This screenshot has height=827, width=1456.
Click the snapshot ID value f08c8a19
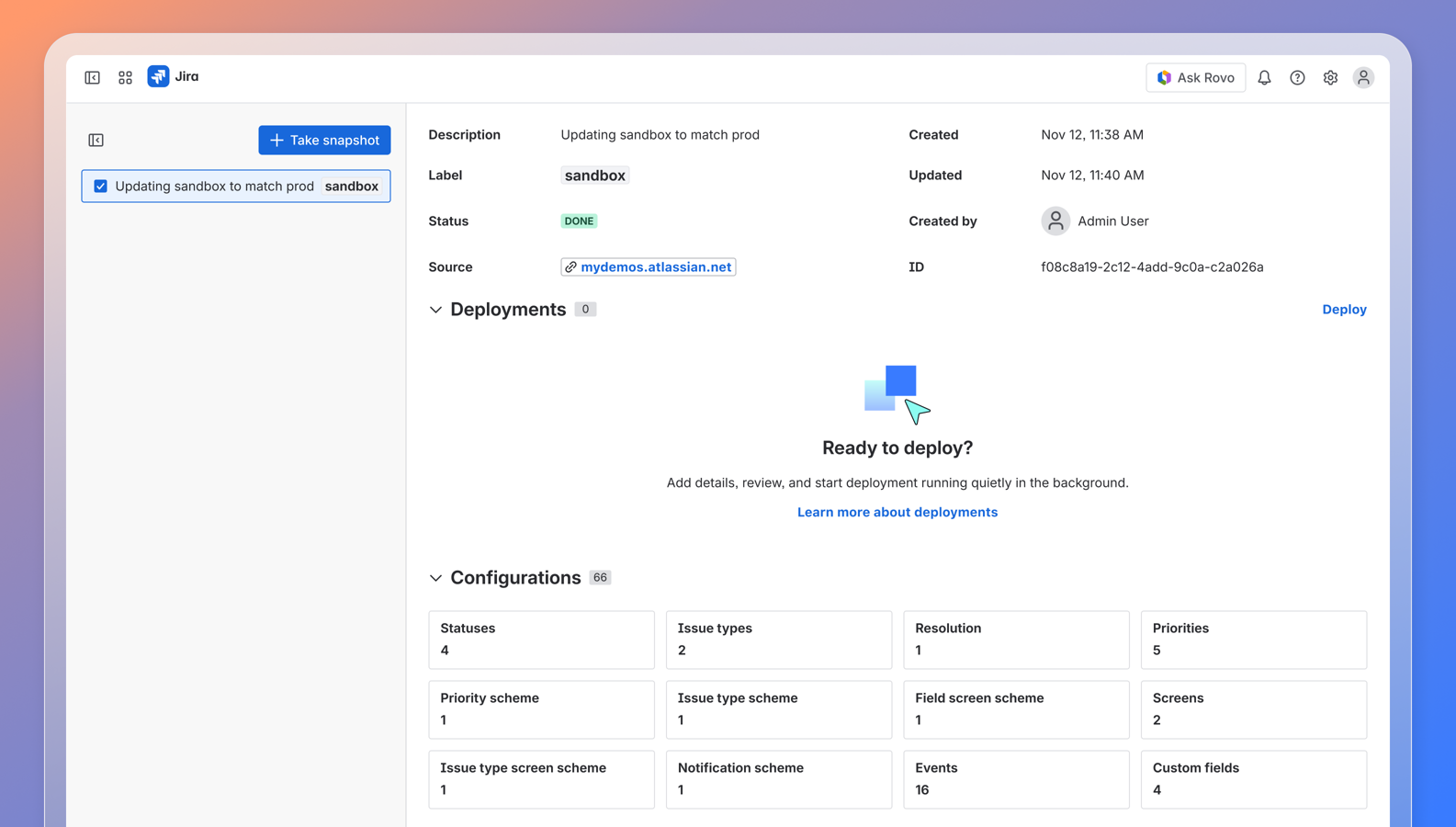pyautogui.click(x=1152, y=267)
